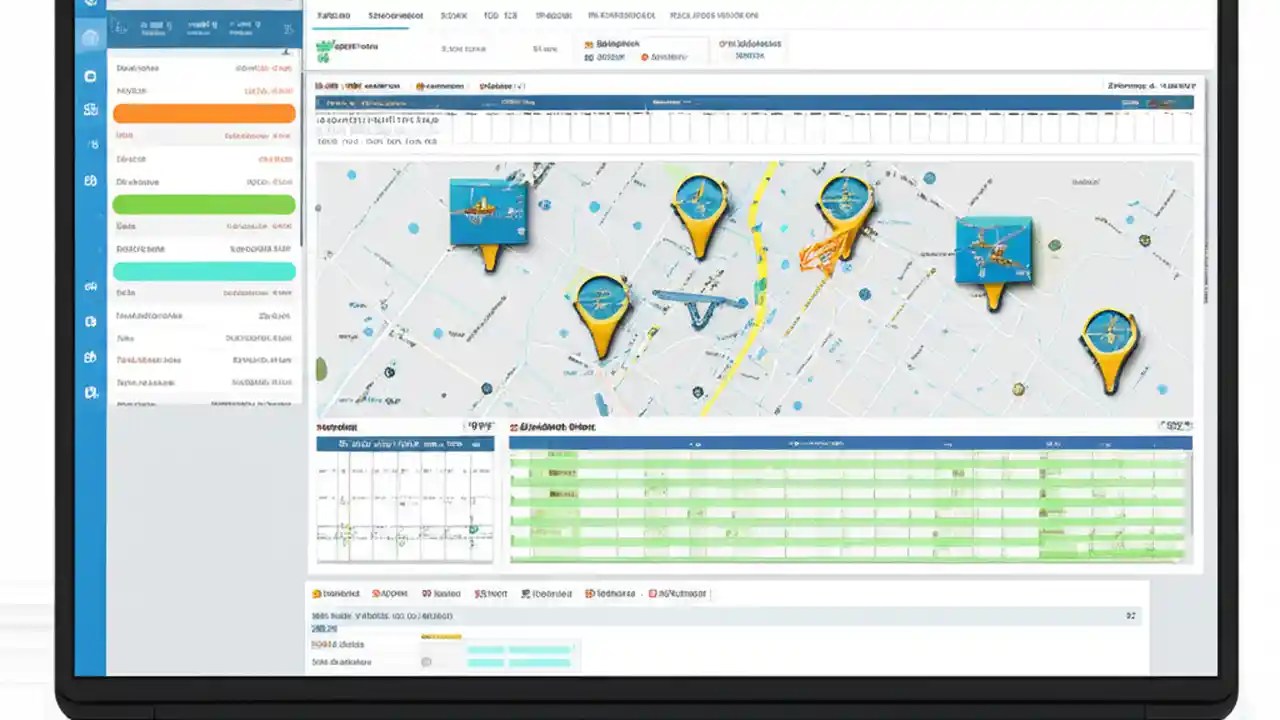Toggle the checkbox beside the bottom status row
Screen dimensions: 1280x720
(x=426, y=661)
